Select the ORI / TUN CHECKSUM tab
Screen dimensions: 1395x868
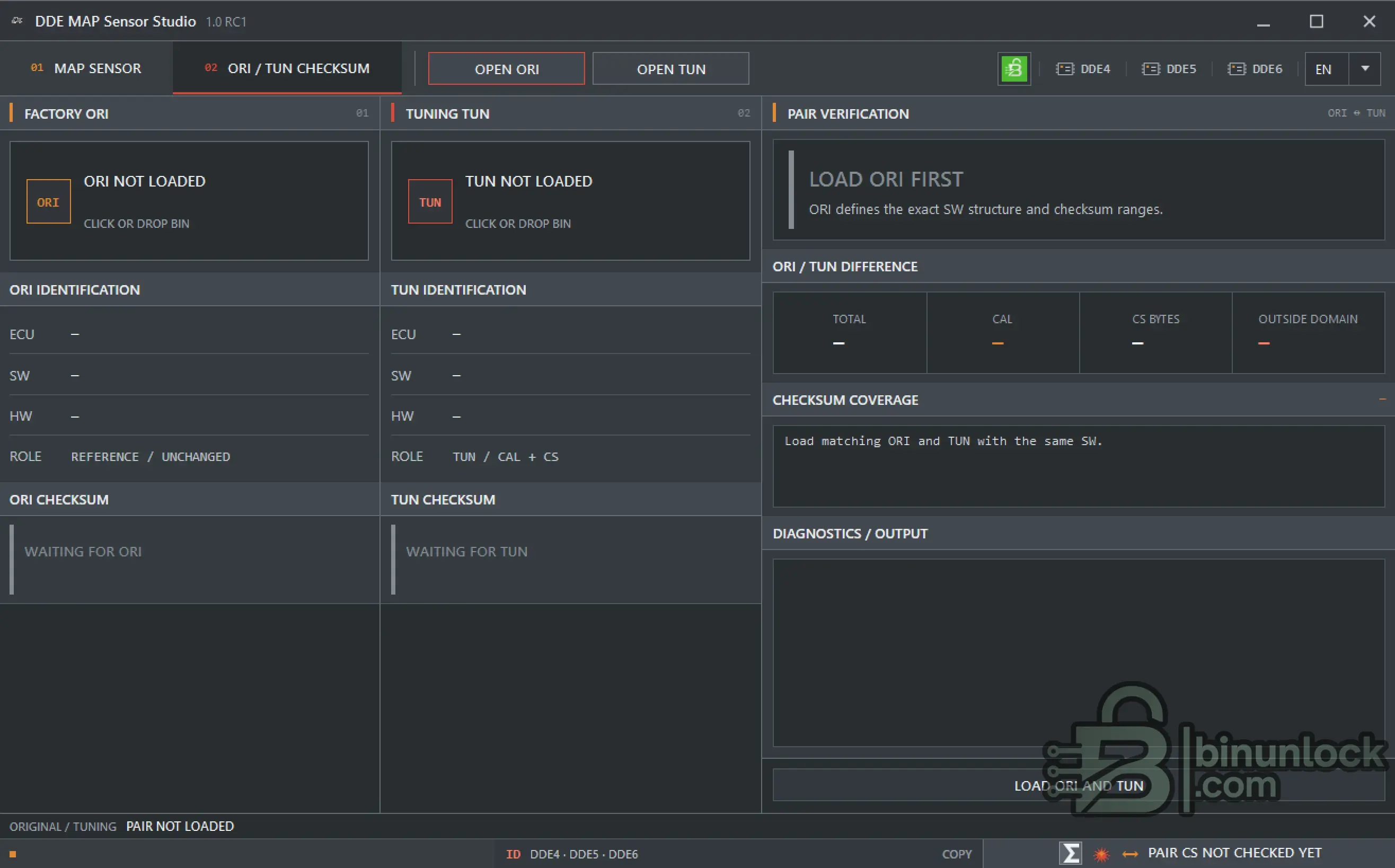pyautogui.click(x=287, y=68)
